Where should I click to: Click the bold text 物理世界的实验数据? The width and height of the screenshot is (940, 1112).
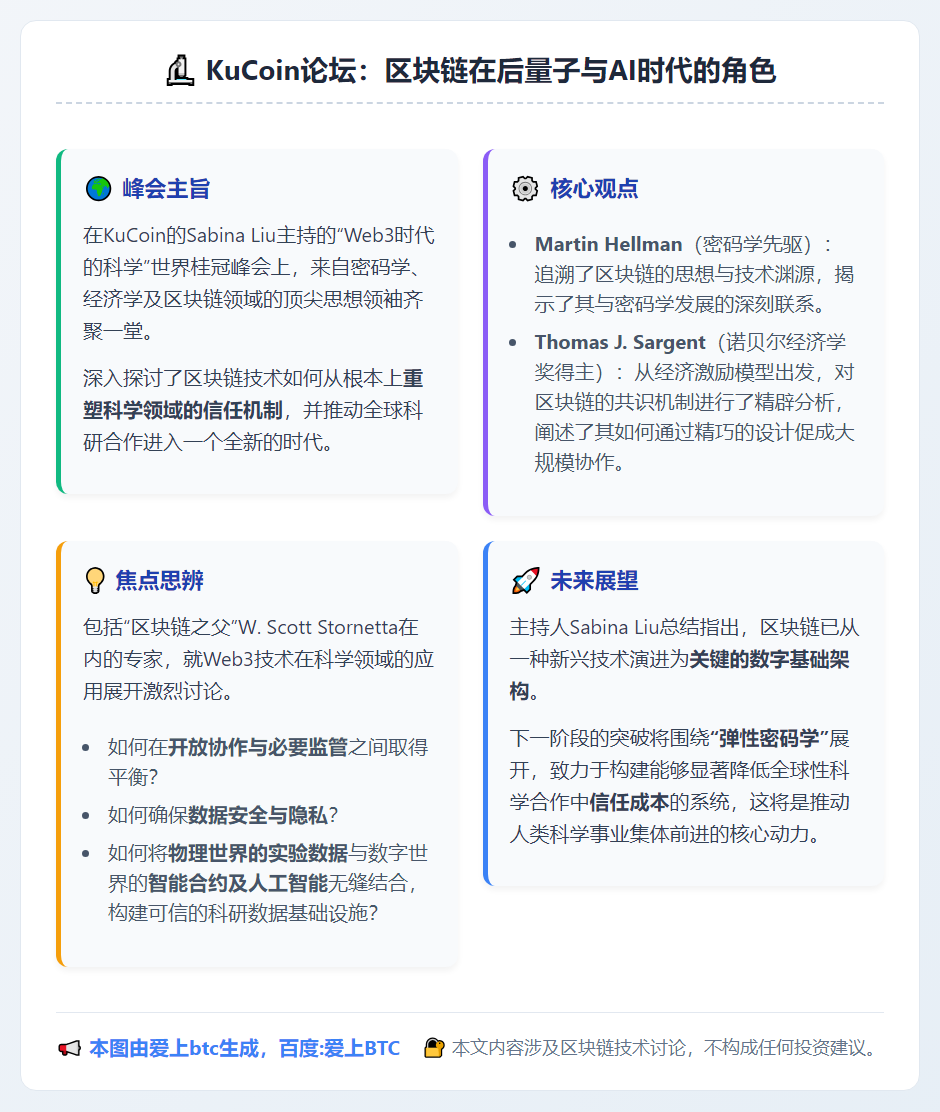[258, 852]
